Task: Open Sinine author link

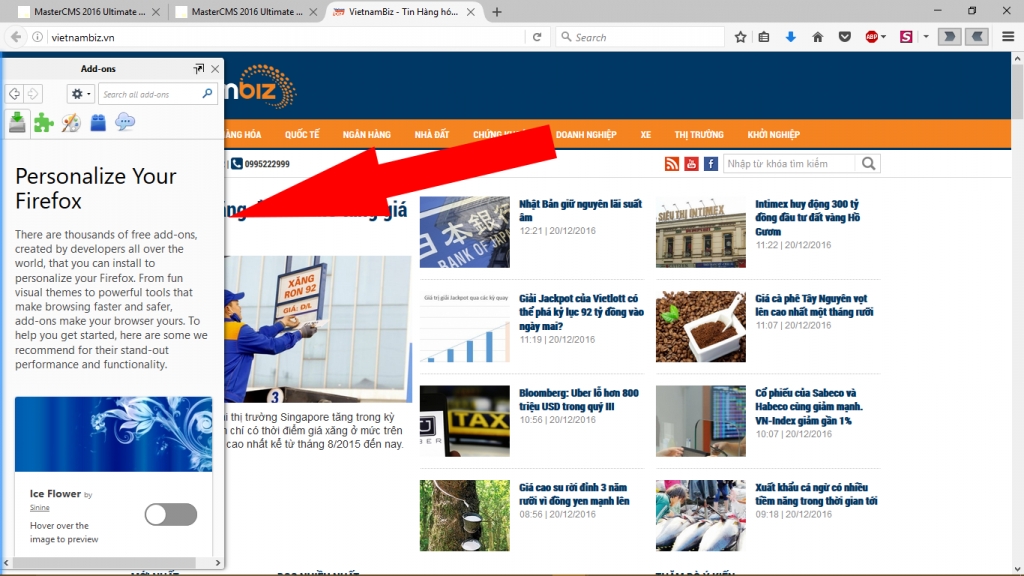Action: click(39, 507)
